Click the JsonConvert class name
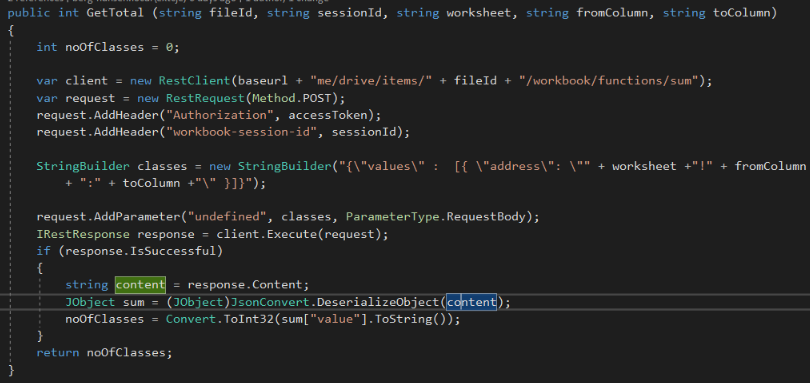This screenshot has width=810, height=383. [270, 302]
